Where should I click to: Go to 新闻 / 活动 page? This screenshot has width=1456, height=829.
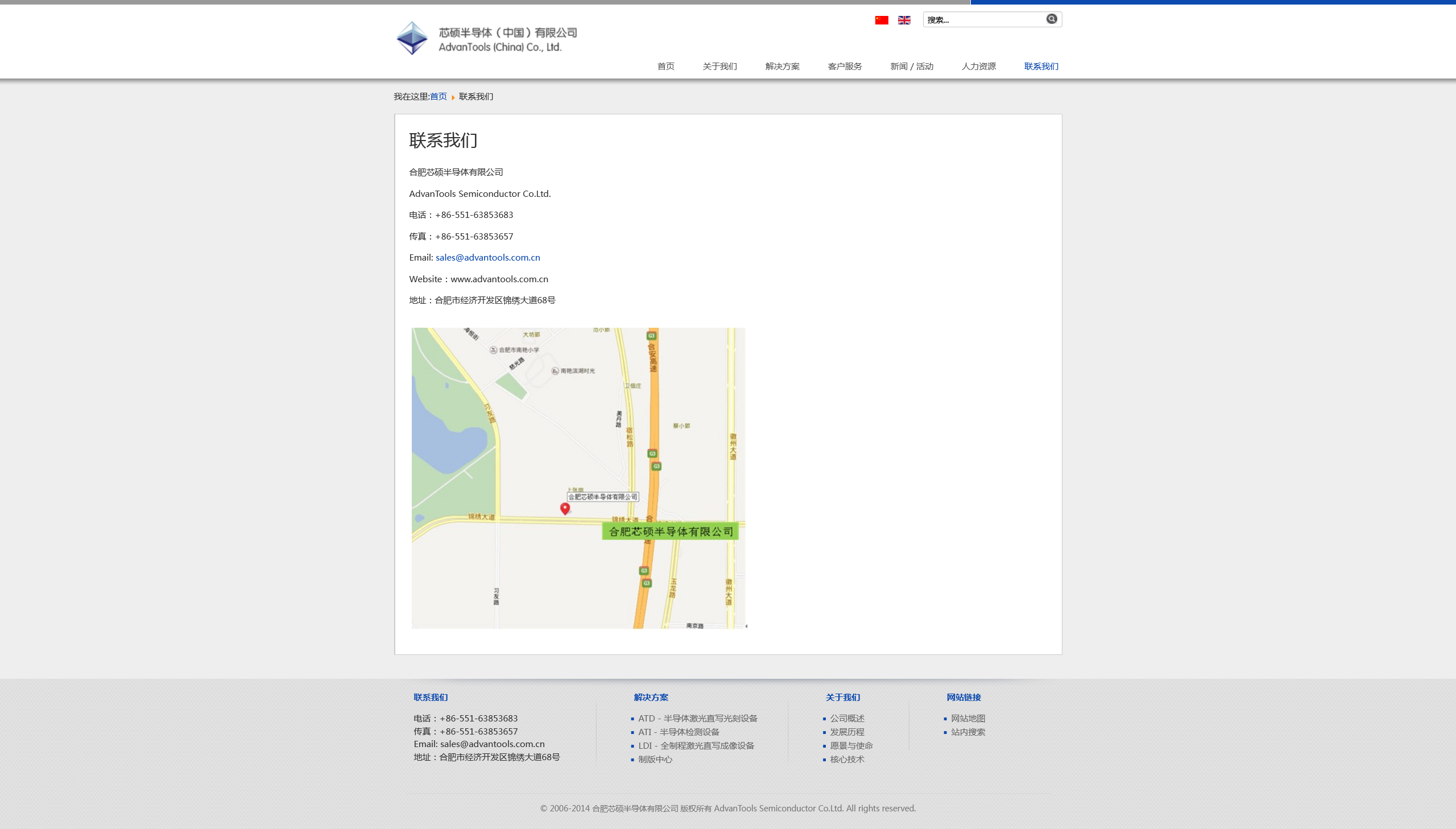912,66
